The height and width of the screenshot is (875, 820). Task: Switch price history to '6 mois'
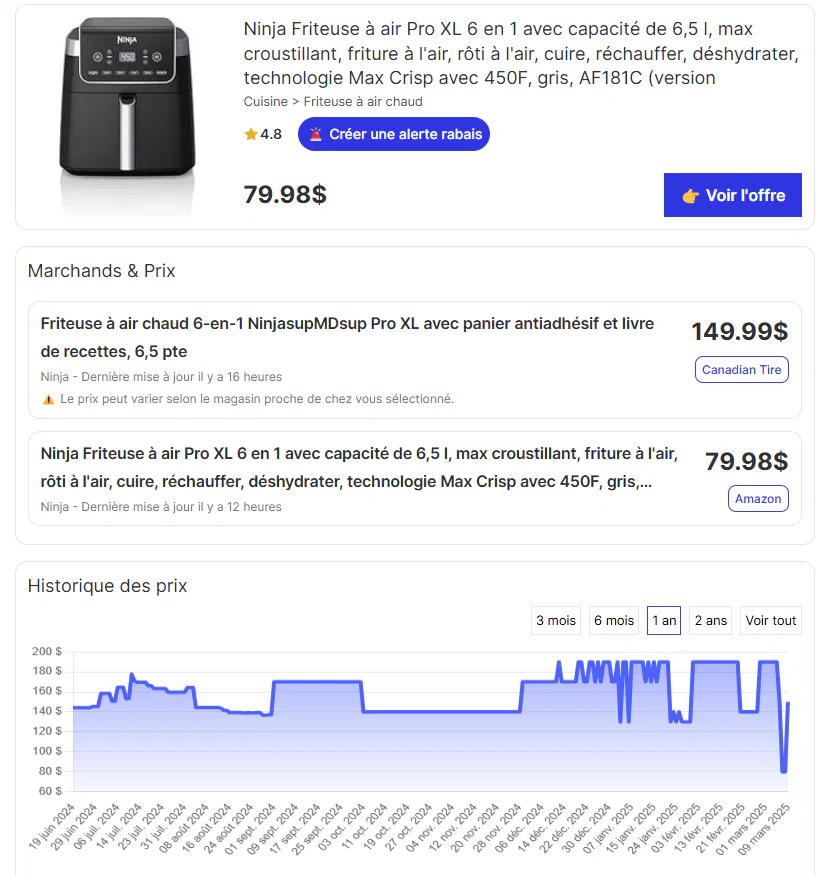614,621
